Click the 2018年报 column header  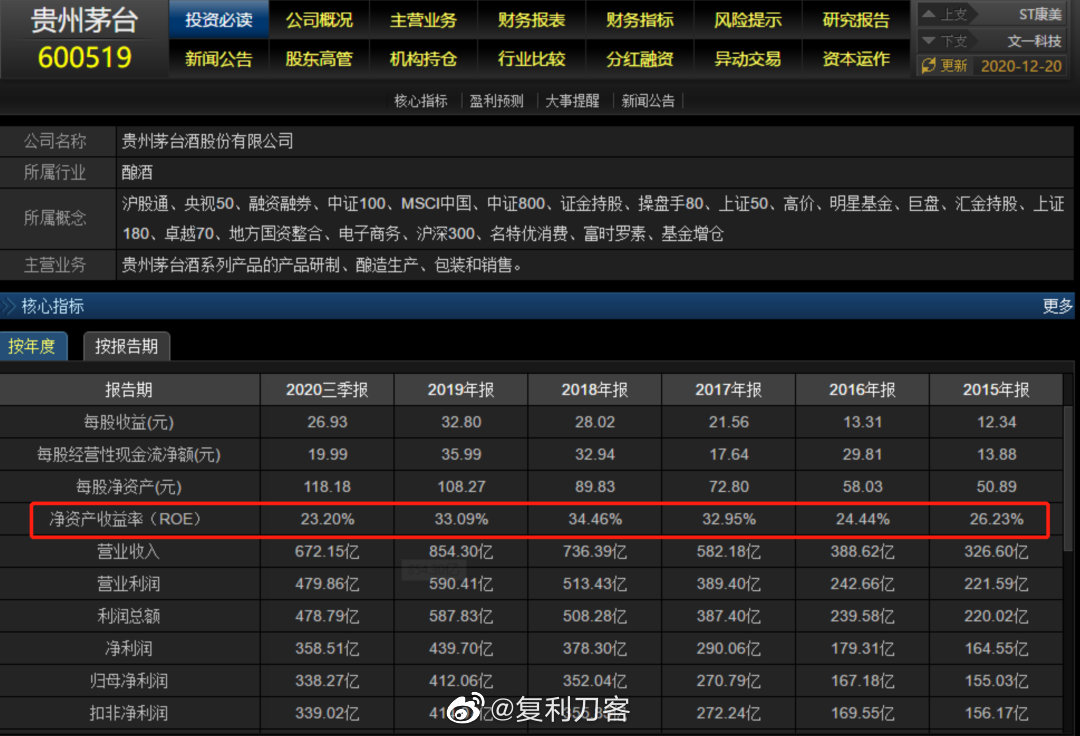[594, 390]
